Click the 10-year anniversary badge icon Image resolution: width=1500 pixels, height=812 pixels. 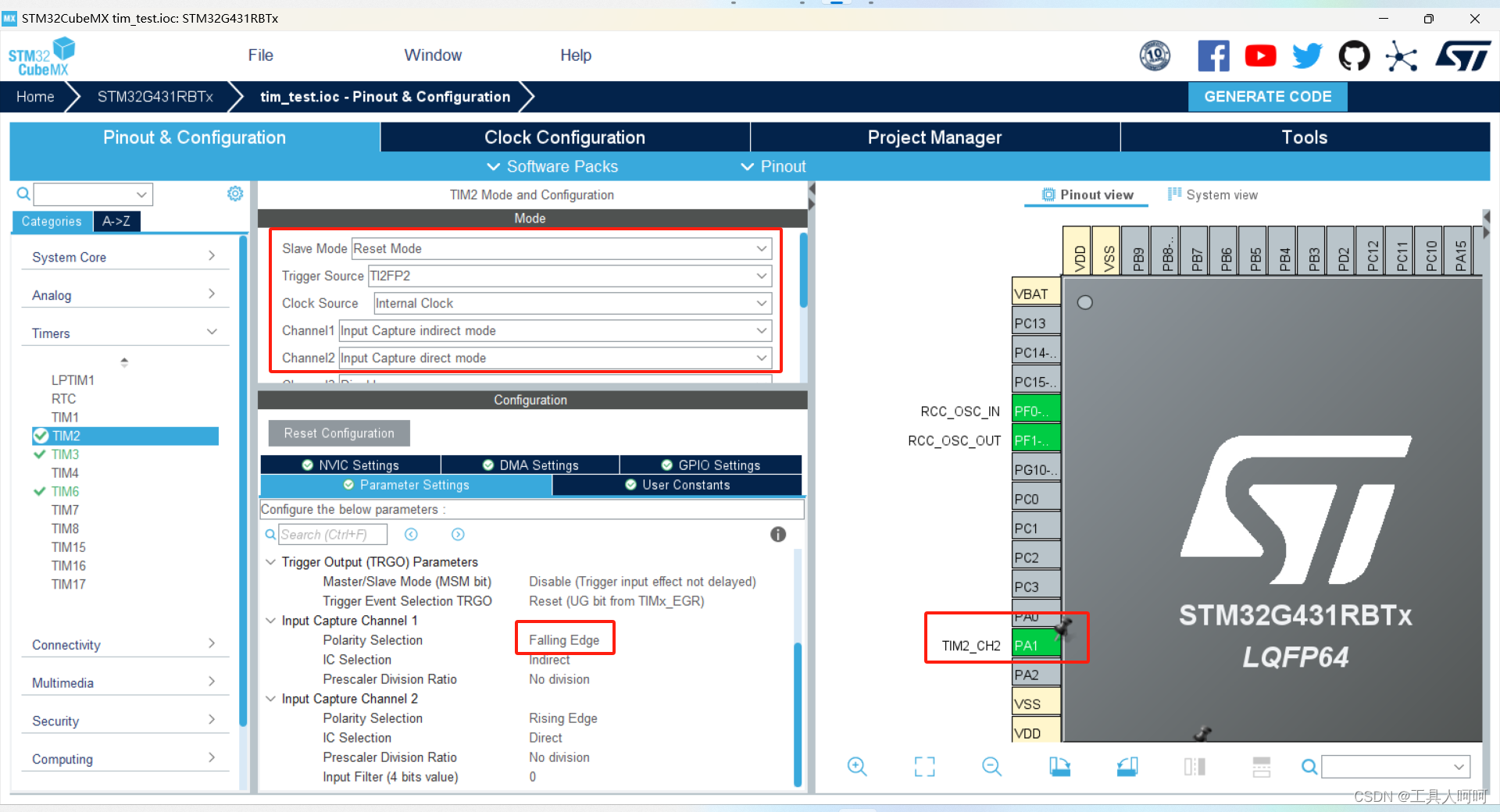(1155, 55)
